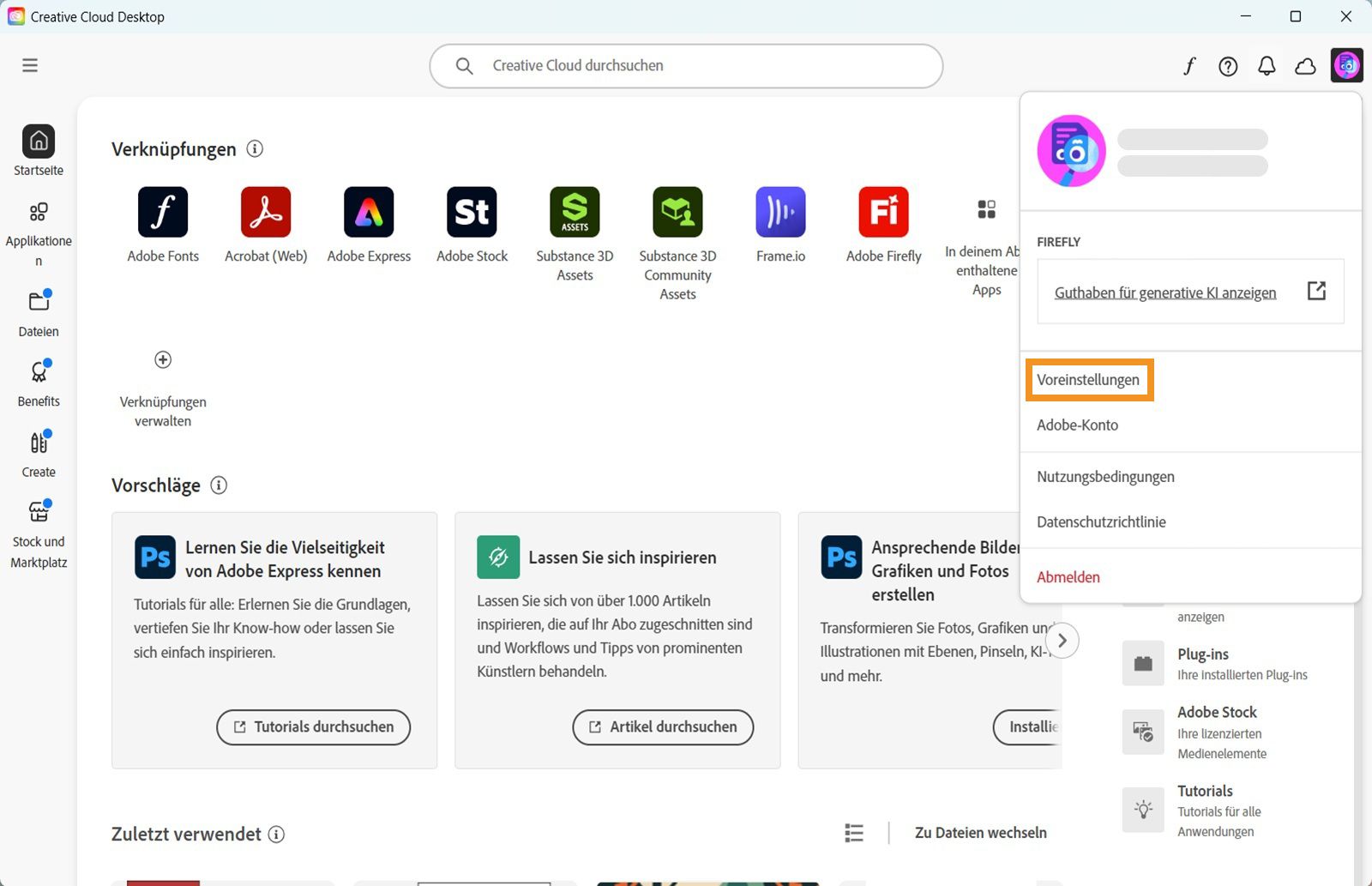Open the Substance 3D Assets shortcut
Viewport: 1372px width, 886px height.
pyautogui.click(x=575, y=235)
